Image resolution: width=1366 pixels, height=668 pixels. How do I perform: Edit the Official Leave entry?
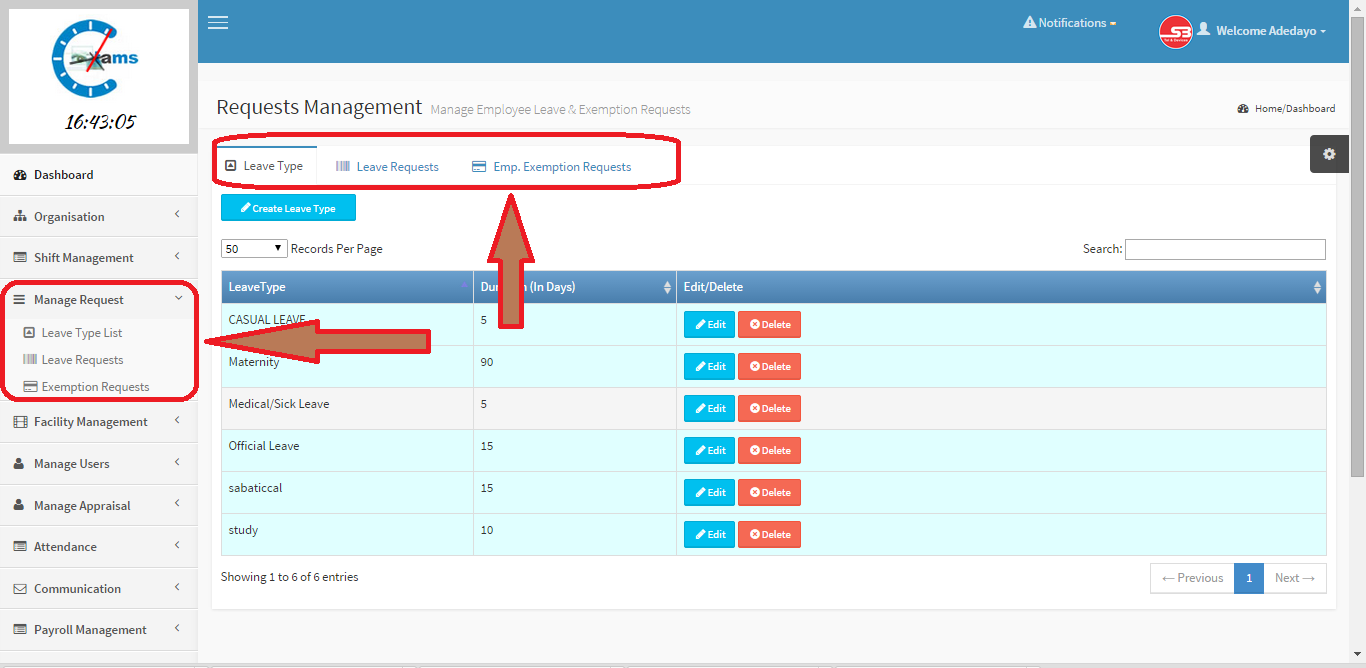click(x=709, y=451)
